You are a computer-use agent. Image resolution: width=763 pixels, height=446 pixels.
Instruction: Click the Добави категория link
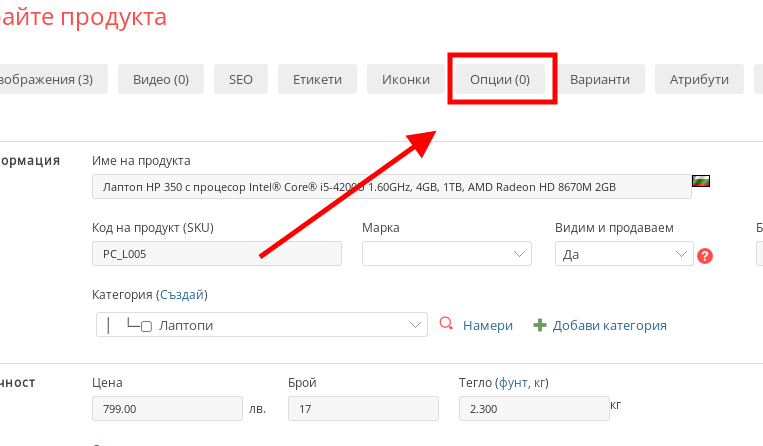pos(609,325)
